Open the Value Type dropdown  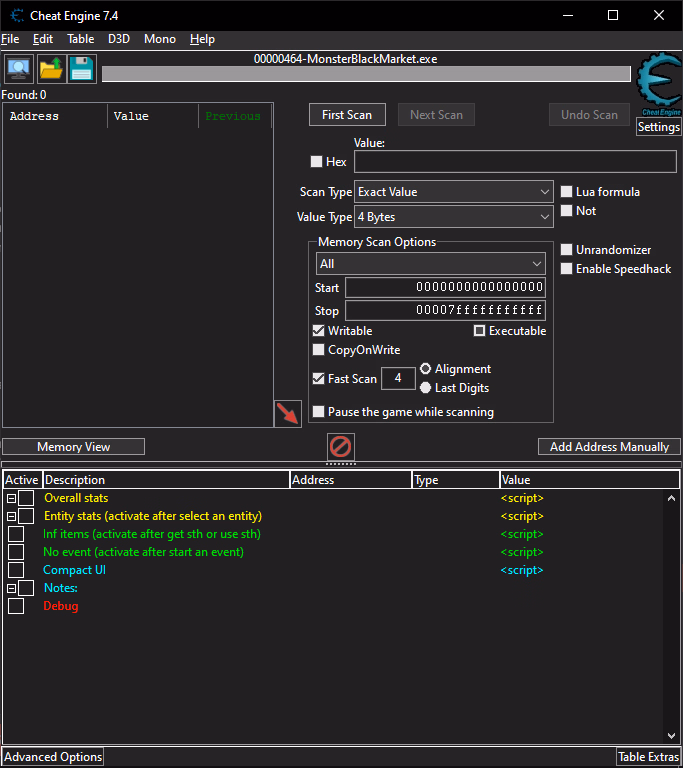(454, 216)
